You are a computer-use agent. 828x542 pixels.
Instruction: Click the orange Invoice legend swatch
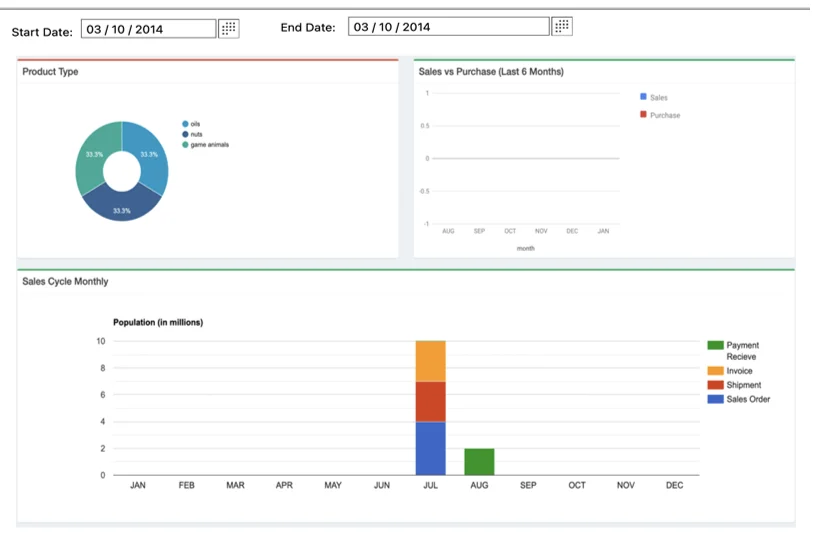(x=715, y=371)
